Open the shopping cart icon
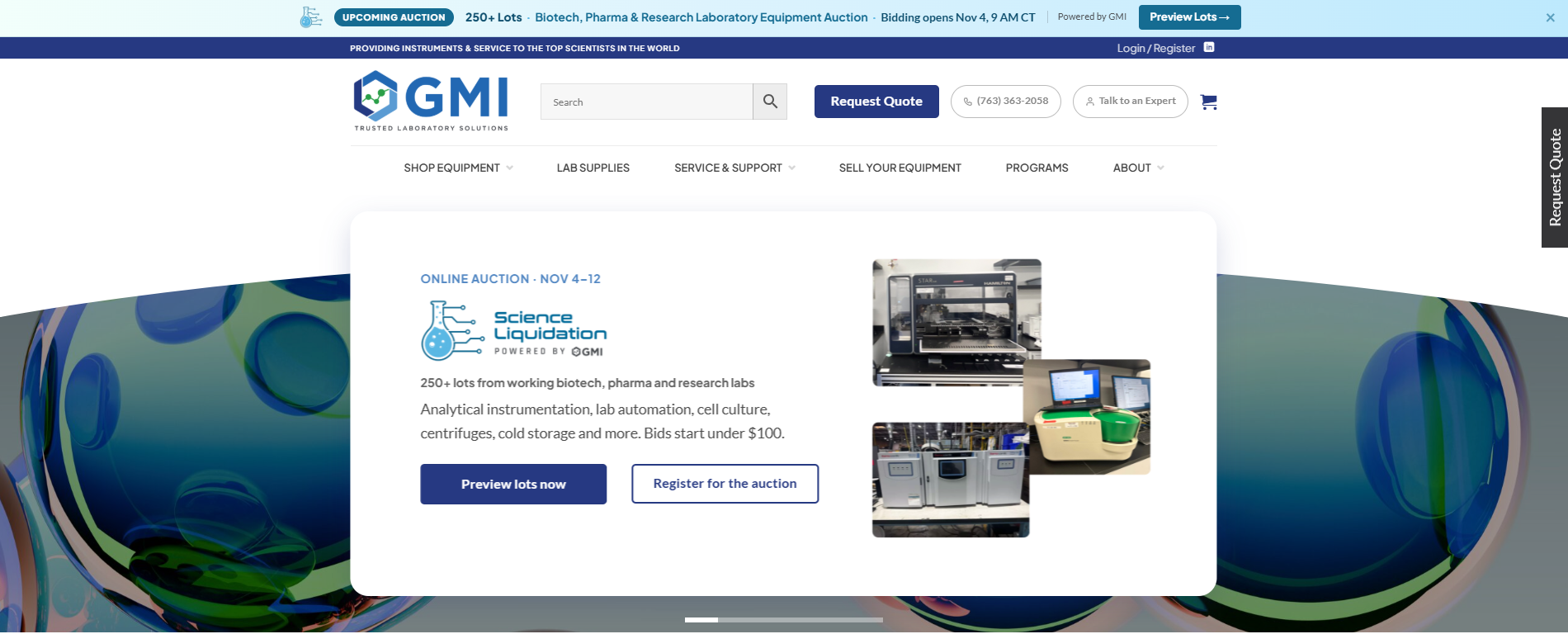The height and width of the screenshot is (634, 1568). [1209, 102]
